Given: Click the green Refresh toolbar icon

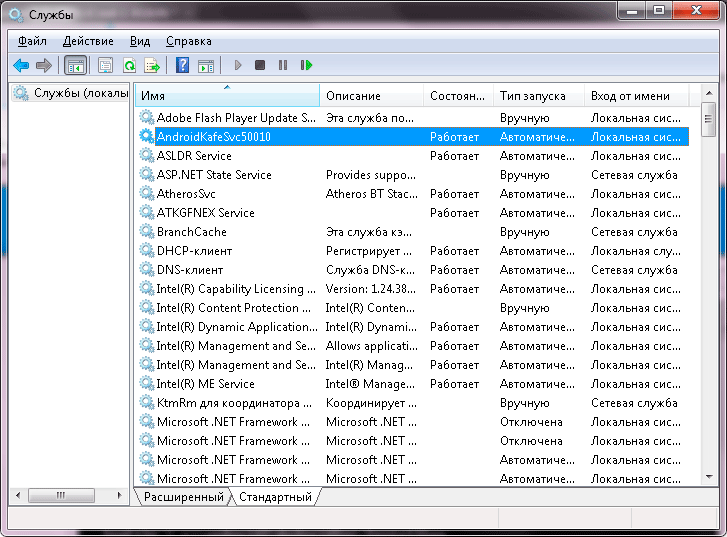Looking at the screenshot, I should click(129, 66).
